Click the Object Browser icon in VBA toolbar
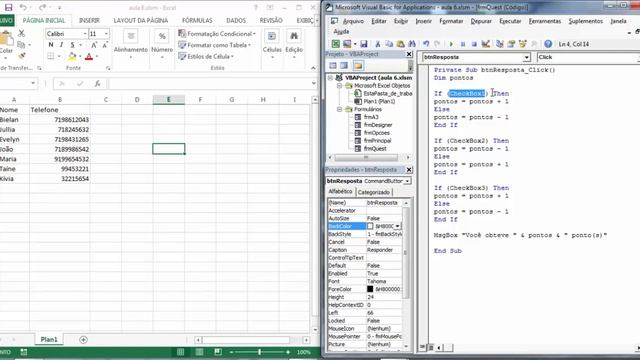The image size is (640, 360). 522,44
